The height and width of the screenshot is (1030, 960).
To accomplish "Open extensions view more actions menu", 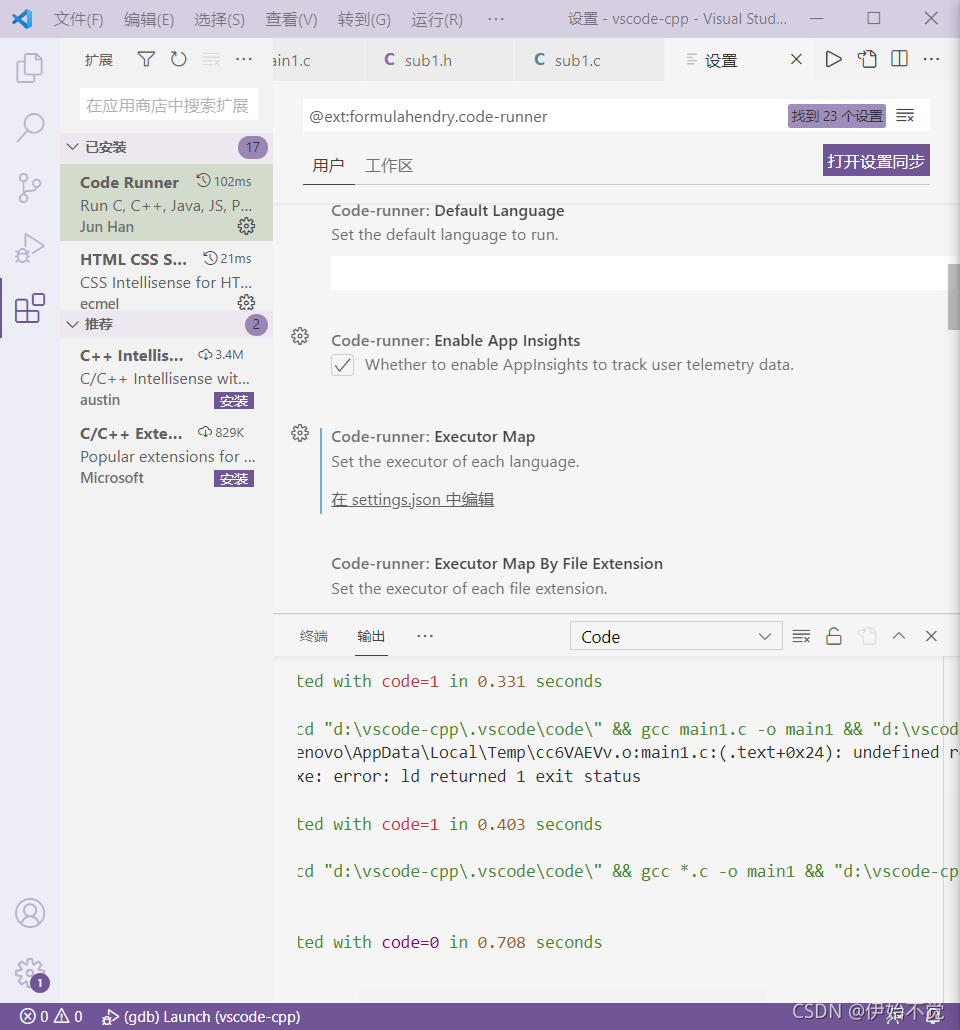I will (244, 59).
